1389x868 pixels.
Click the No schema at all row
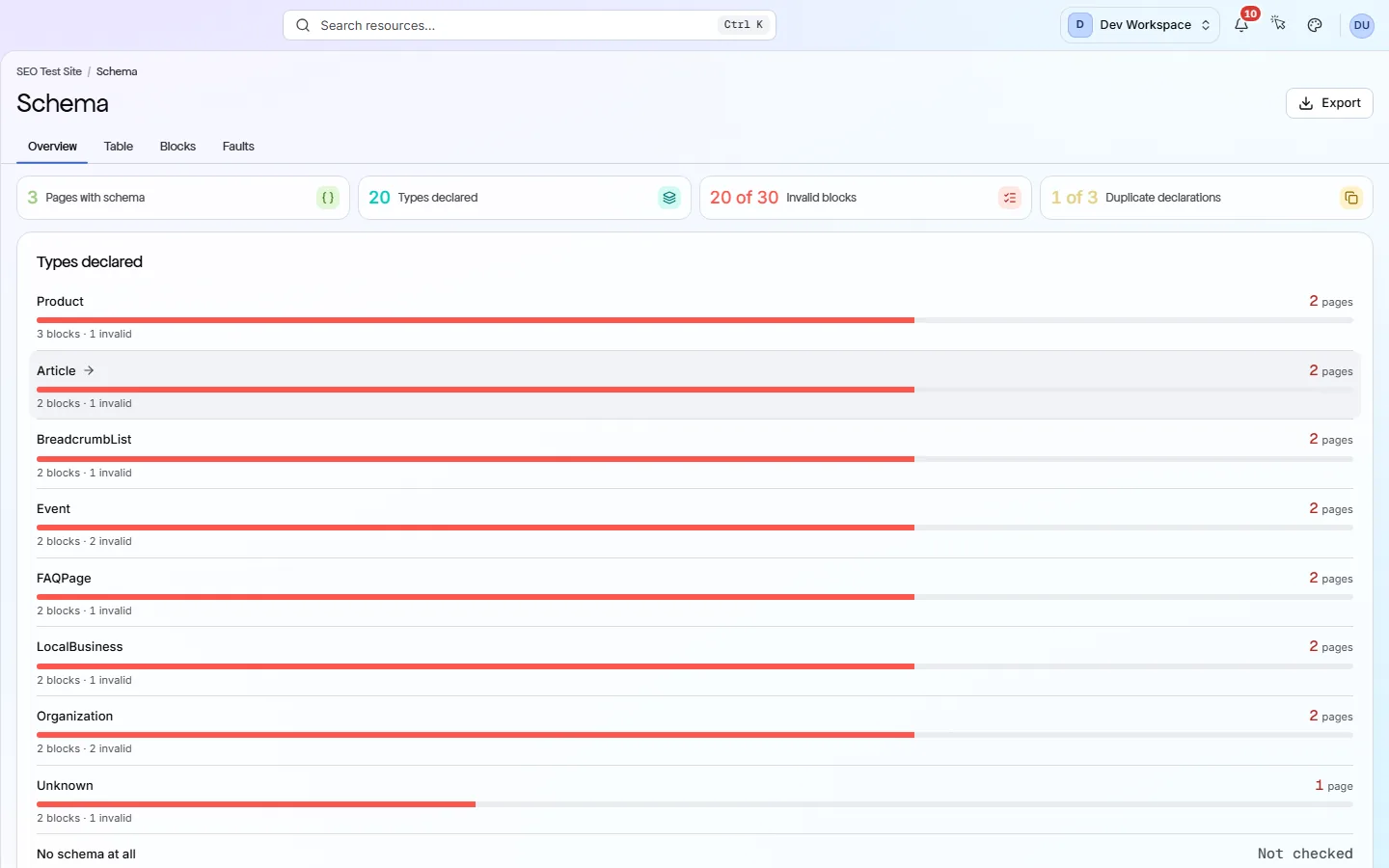694,854
